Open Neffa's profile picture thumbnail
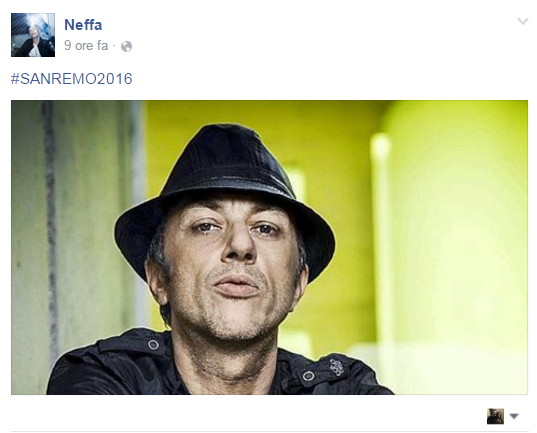 click(33, 35)
